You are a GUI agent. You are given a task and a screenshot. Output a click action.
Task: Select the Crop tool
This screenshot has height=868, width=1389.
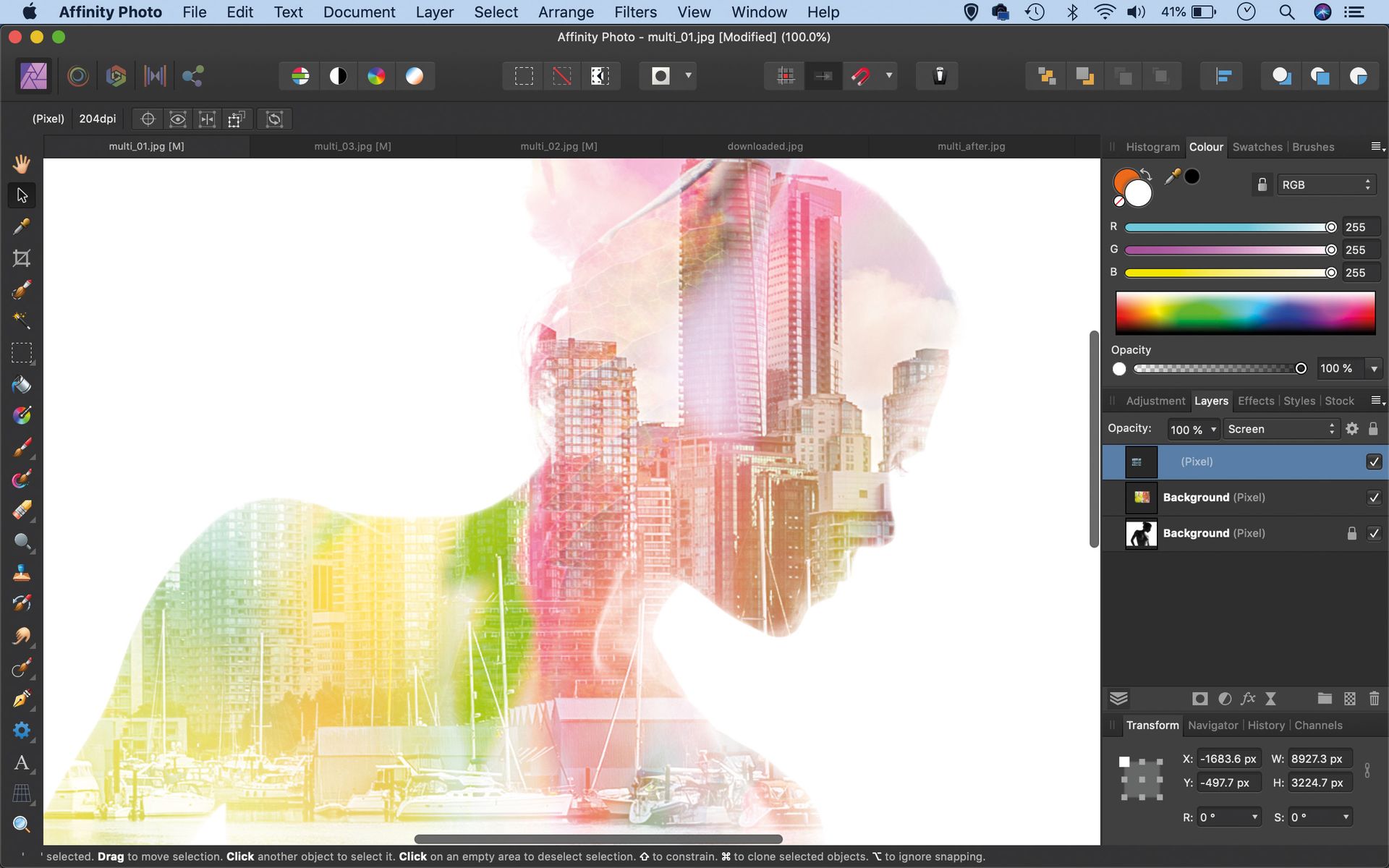(22, 258)
